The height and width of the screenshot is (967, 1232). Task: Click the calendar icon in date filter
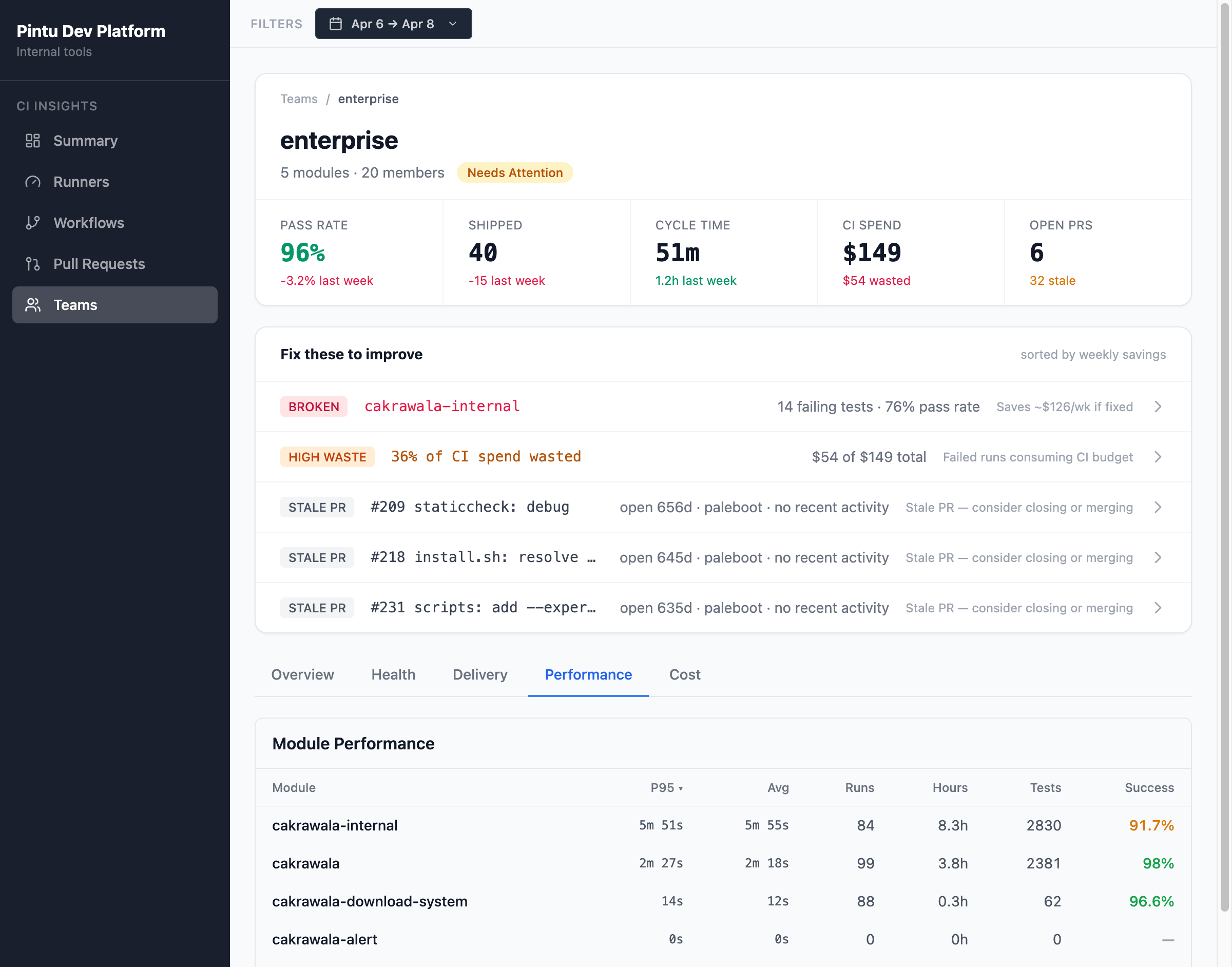point(336,24)
